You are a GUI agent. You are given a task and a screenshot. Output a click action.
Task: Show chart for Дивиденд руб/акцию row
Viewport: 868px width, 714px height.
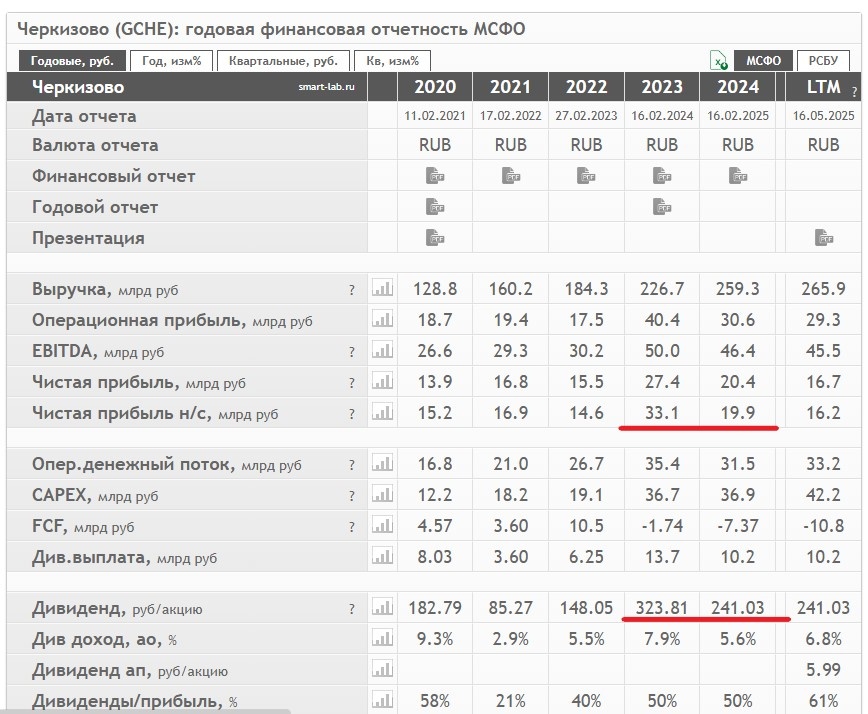coord(383,608)
